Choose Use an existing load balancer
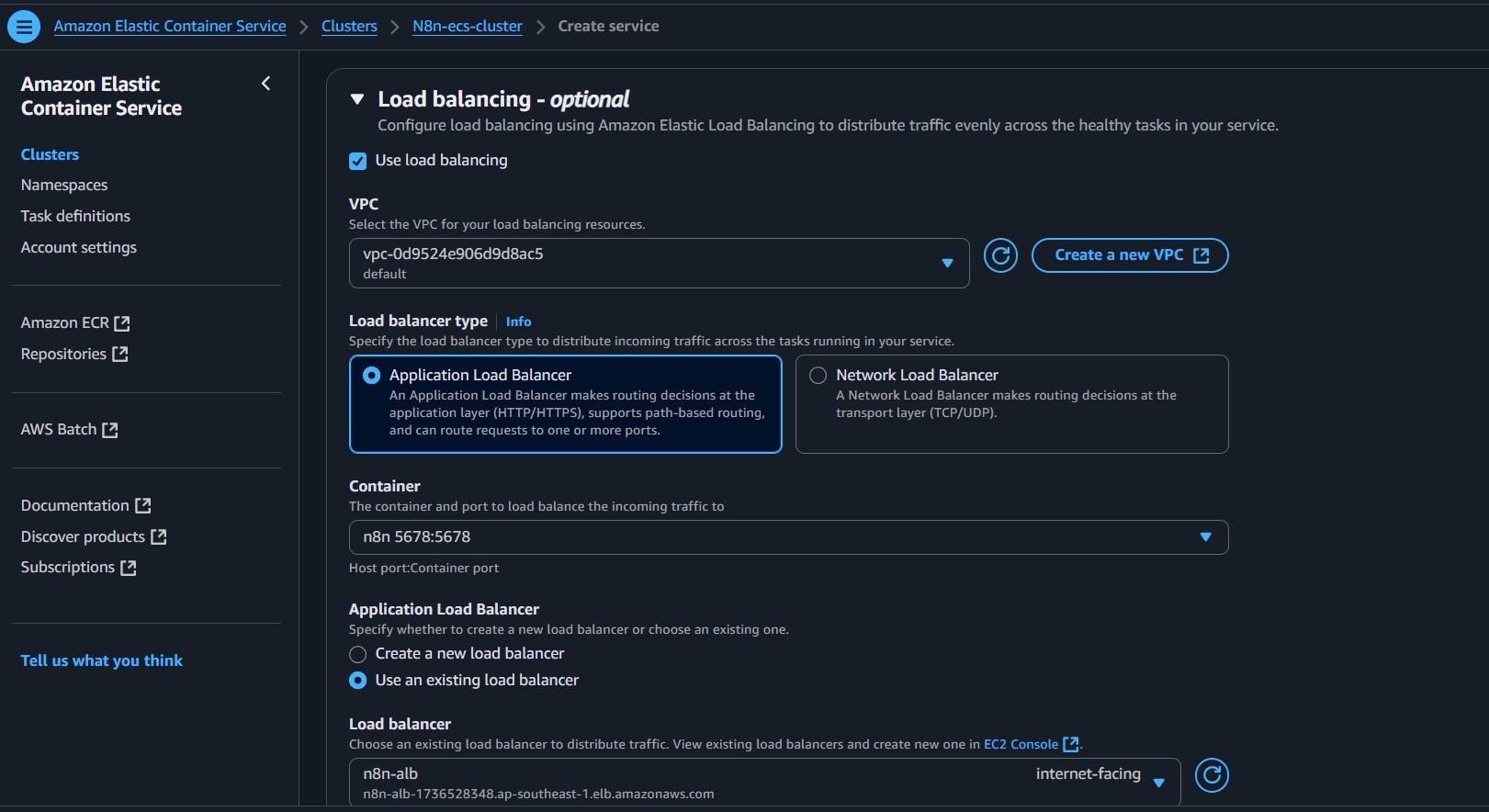 [358, 681]
